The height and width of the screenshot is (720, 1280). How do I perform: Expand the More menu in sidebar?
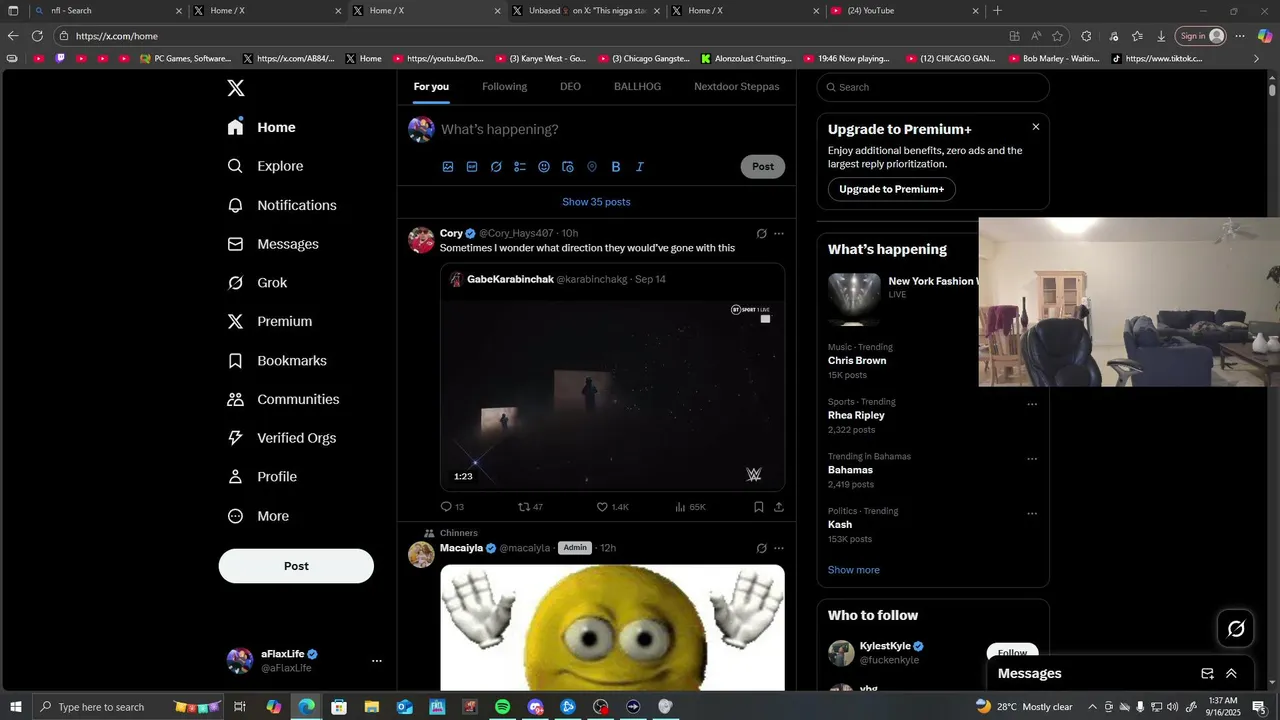coord(258,516)
